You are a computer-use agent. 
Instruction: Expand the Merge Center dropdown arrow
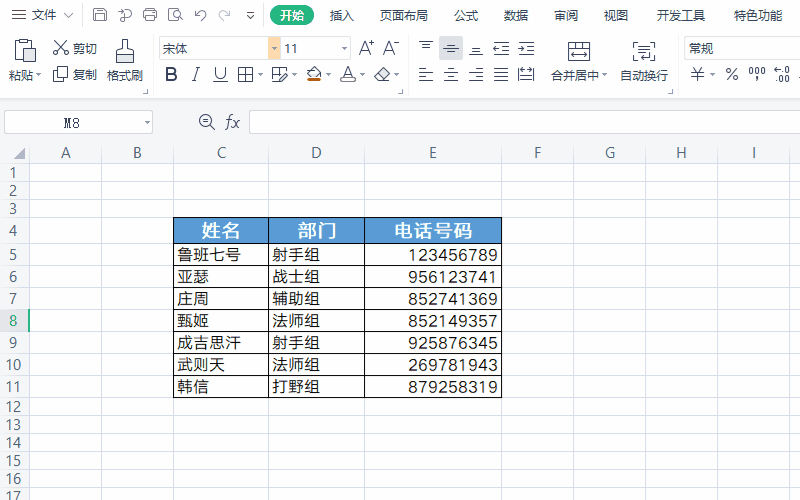605,75
